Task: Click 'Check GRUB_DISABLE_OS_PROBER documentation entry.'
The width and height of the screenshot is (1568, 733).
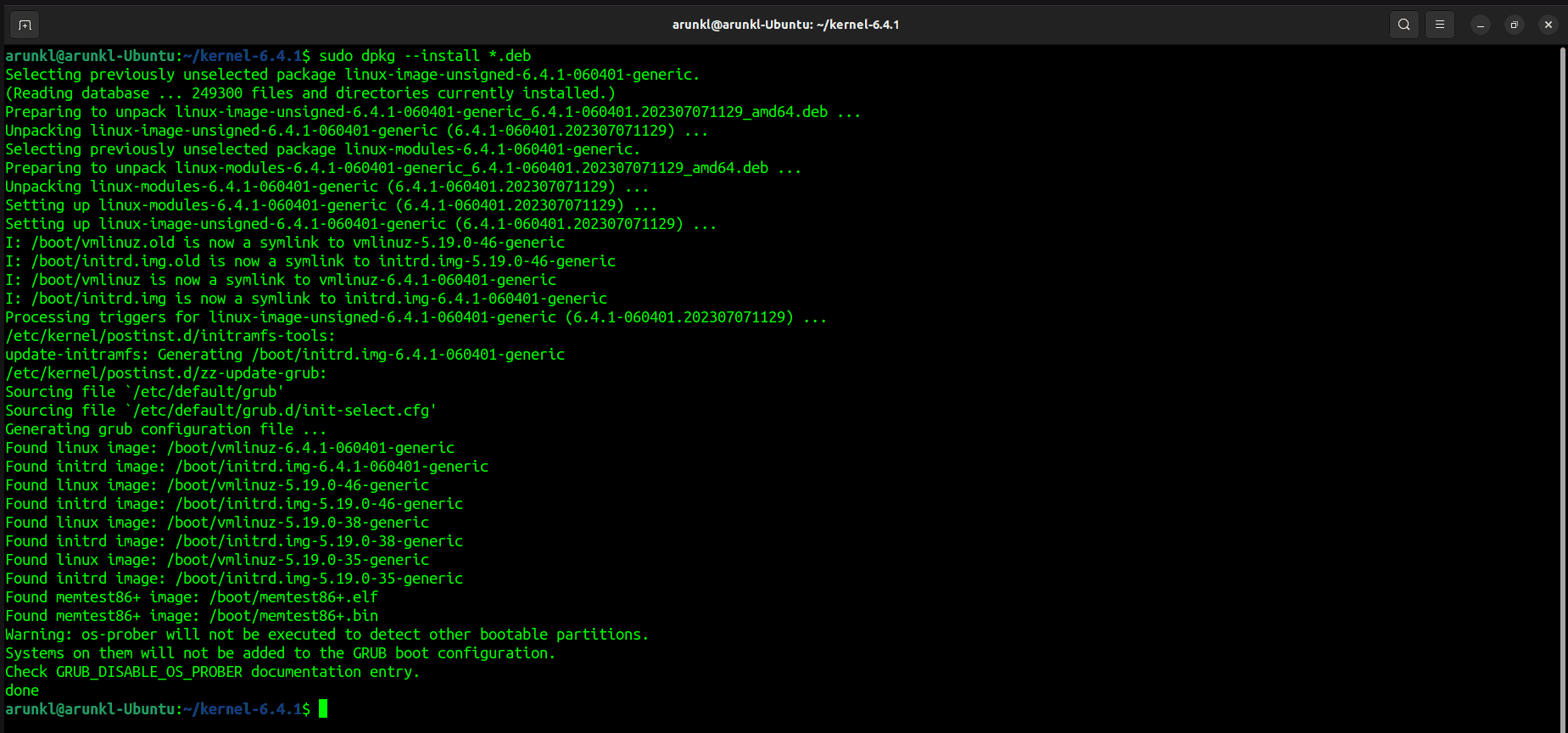Action: pyautogui.click(x=213, y=672)
